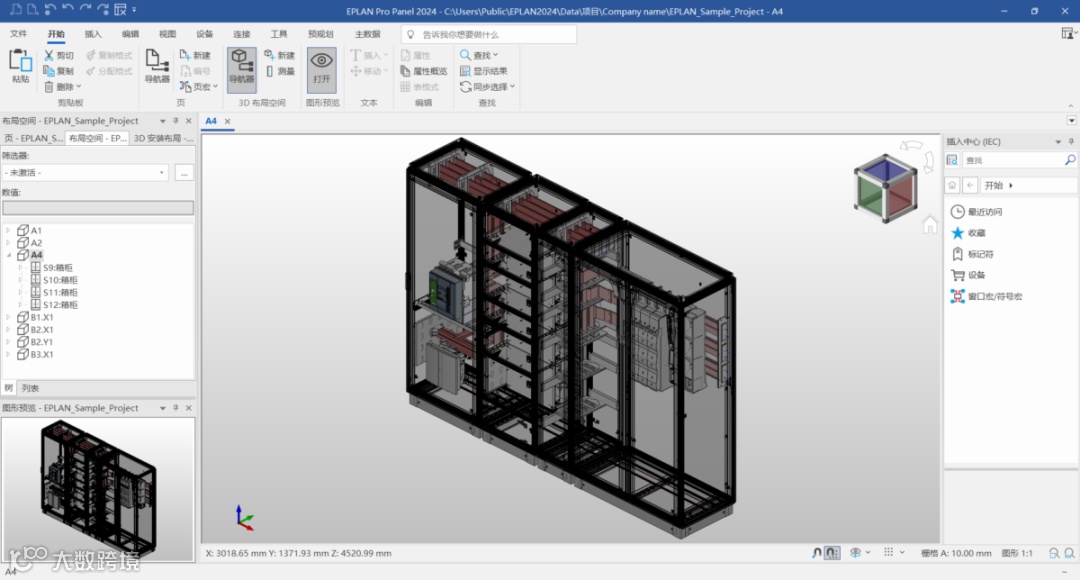Switch to the 工具 ribbon tab

(x=279, y=34)
